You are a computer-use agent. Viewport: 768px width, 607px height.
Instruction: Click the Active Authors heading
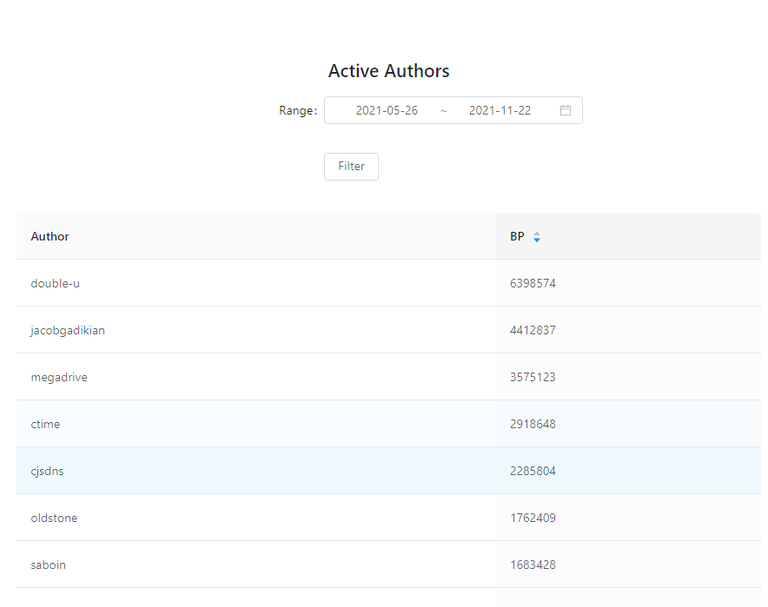(x=389, y=72)
